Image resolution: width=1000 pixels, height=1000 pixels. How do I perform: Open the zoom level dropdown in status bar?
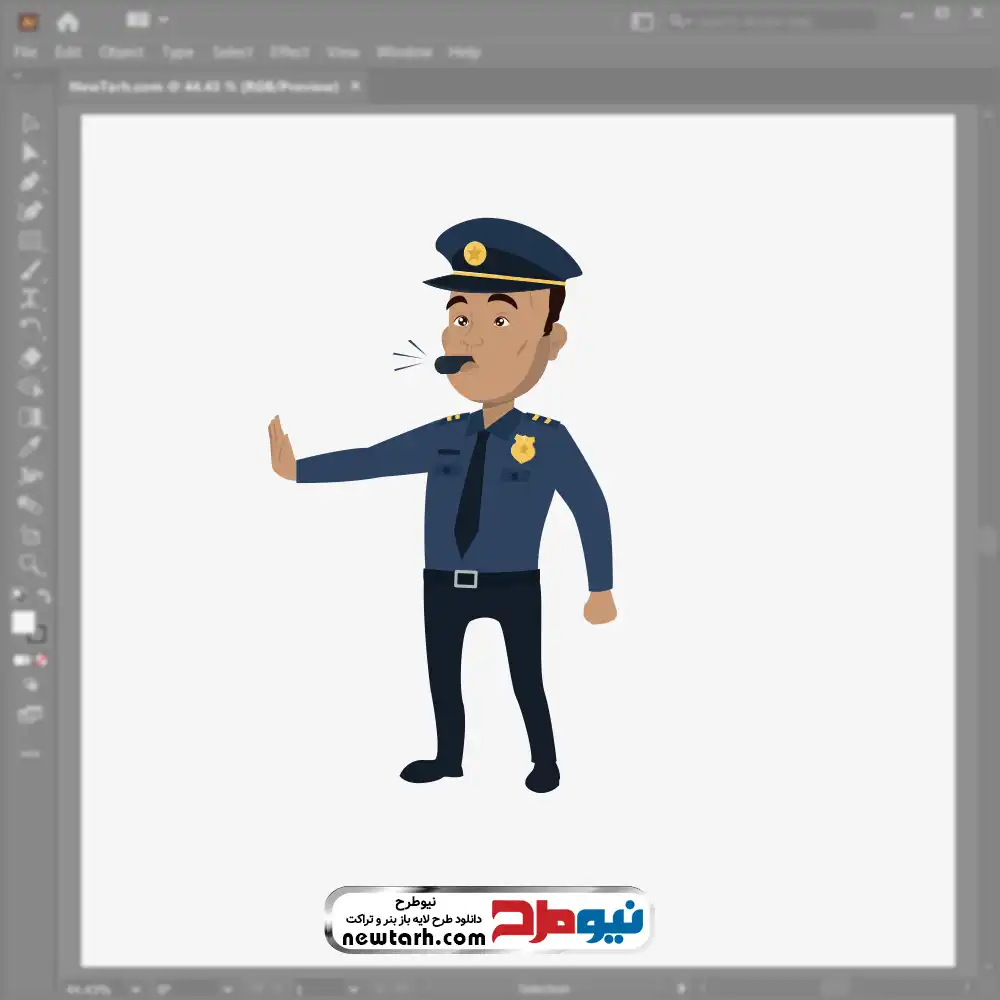click(x=135, y=990)
